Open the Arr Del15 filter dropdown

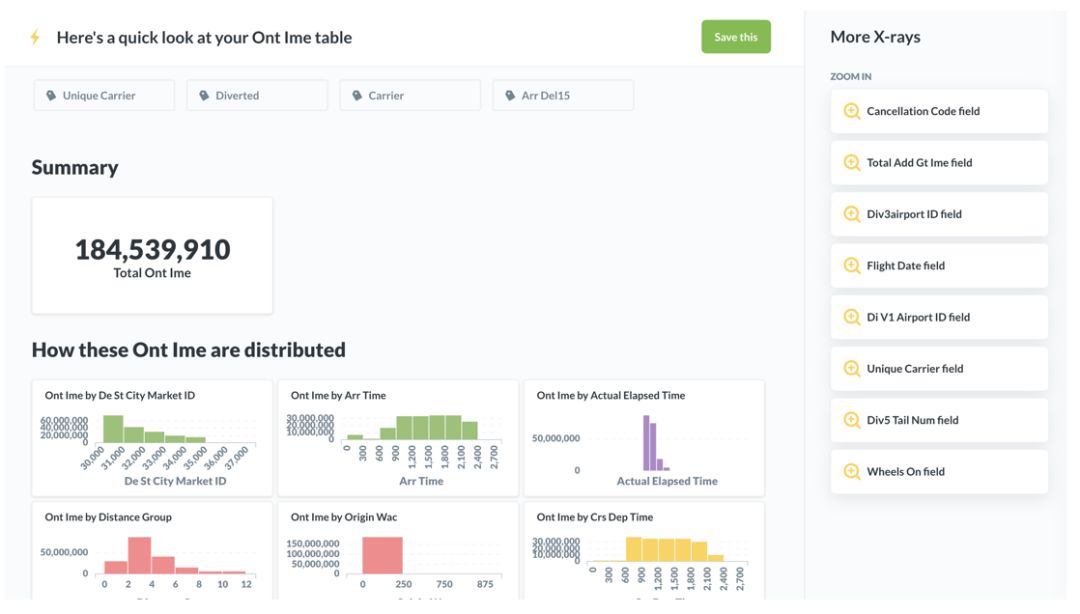pyautogui.click(x=563, y=96)
